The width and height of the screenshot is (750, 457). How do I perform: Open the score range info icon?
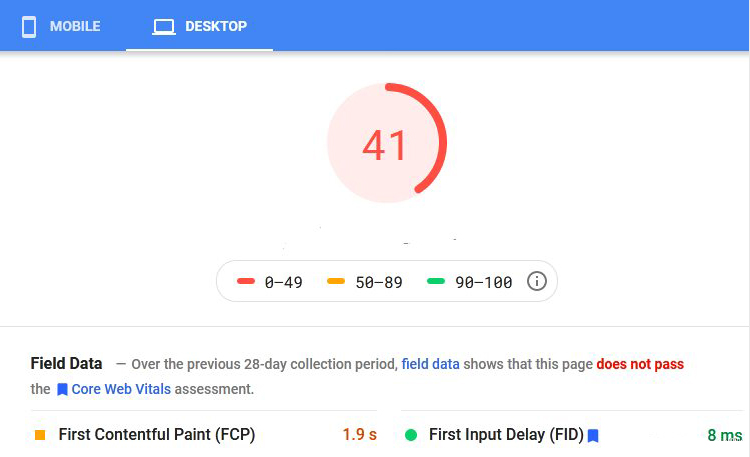point(536,281)
